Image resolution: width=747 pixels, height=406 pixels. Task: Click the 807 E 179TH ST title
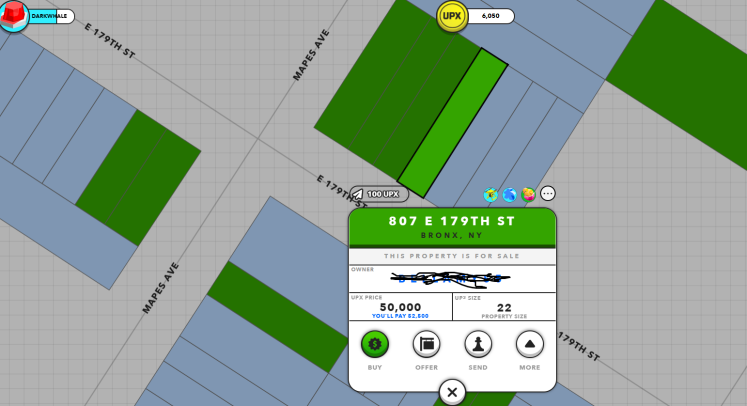click(452, 221)
